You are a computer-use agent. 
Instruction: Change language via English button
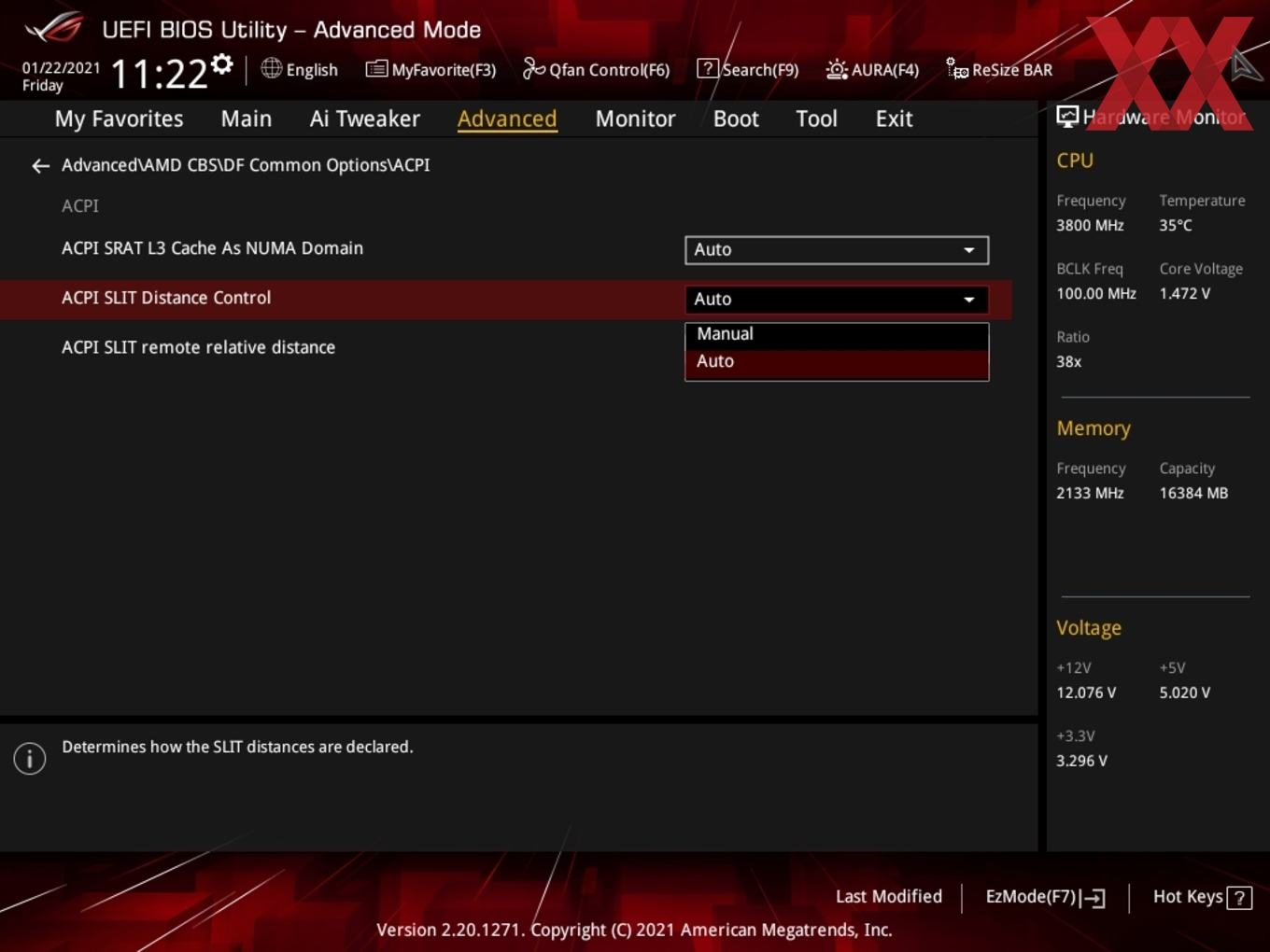299,69
